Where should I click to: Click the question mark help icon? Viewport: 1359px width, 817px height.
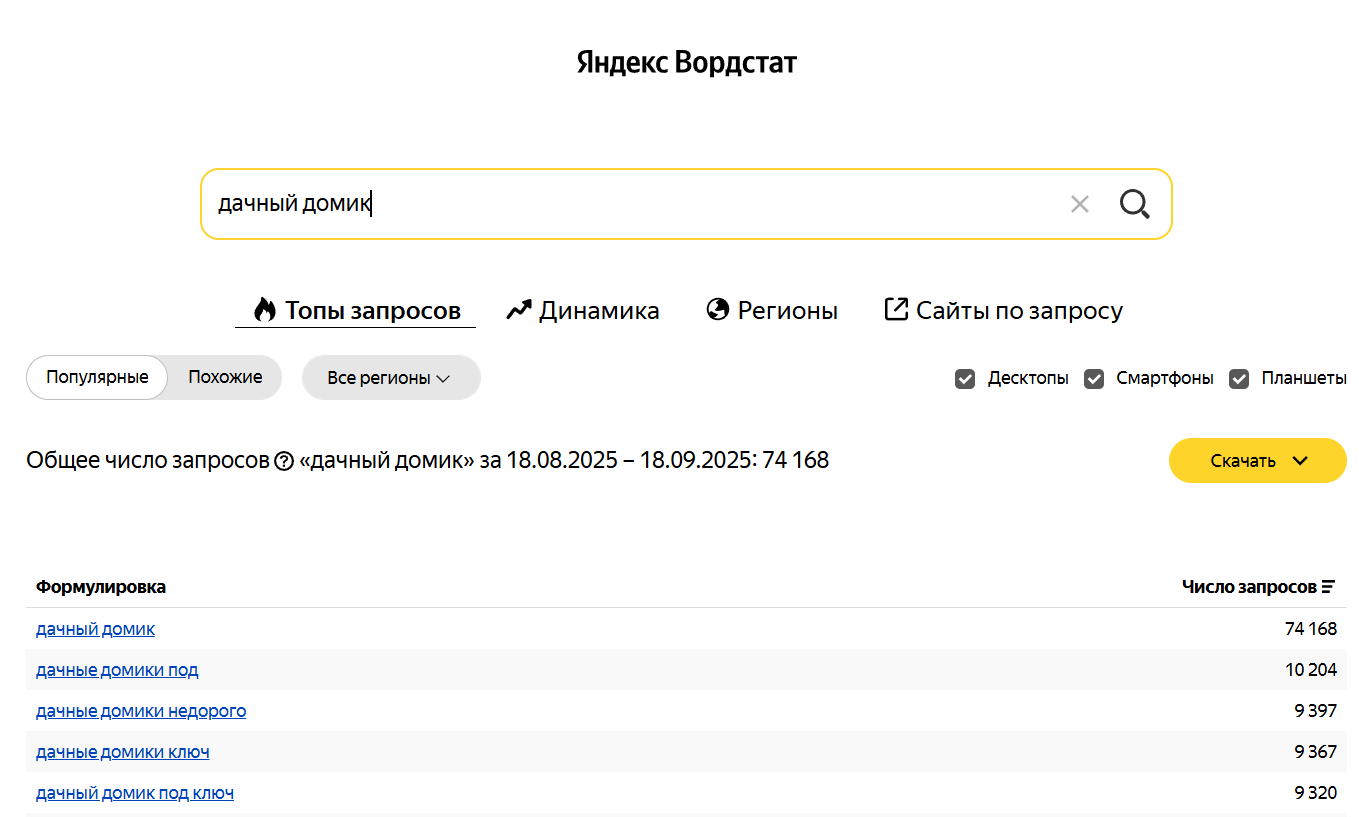tap(284, 461)
